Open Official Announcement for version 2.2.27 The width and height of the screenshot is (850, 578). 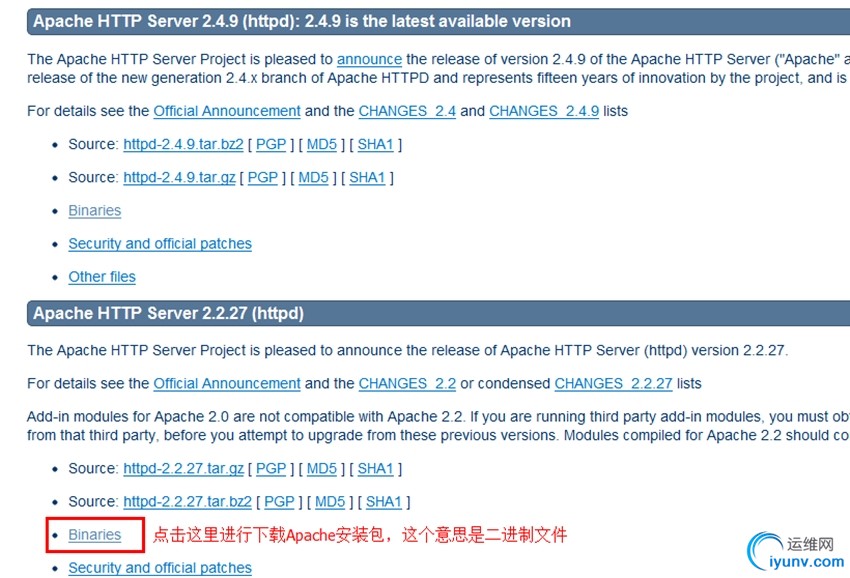click(x=227, y=384)
